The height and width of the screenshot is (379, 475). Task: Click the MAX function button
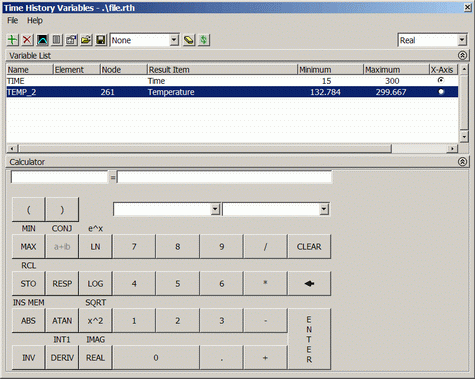click(x=28, y=246)
